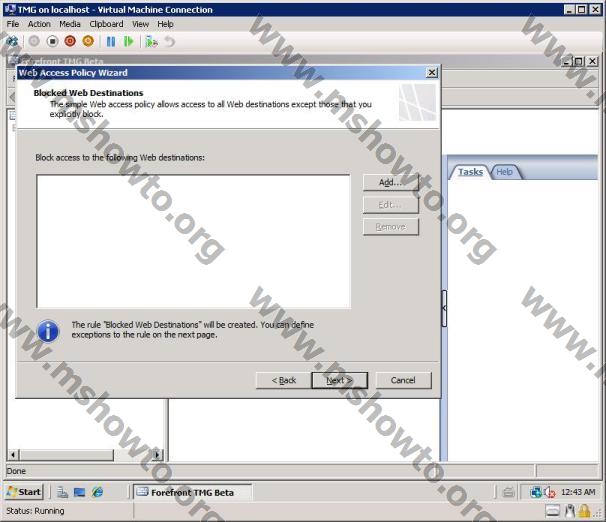The image size is (606, 522).
Task: Open the Action menu
Action: [39, 24]
